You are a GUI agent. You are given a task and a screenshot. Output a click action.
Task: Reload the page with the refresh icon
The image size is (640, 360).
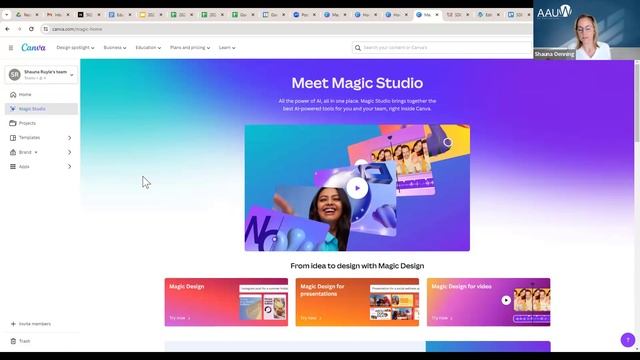[31, 29]
